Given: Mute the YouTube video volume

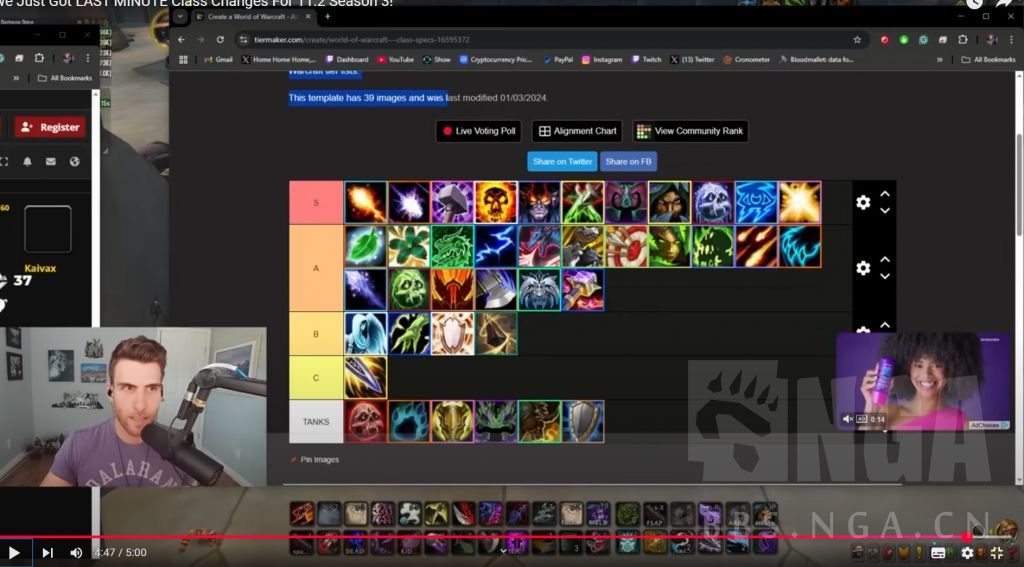Looking at the screenshot, I should tap(76, 552).
